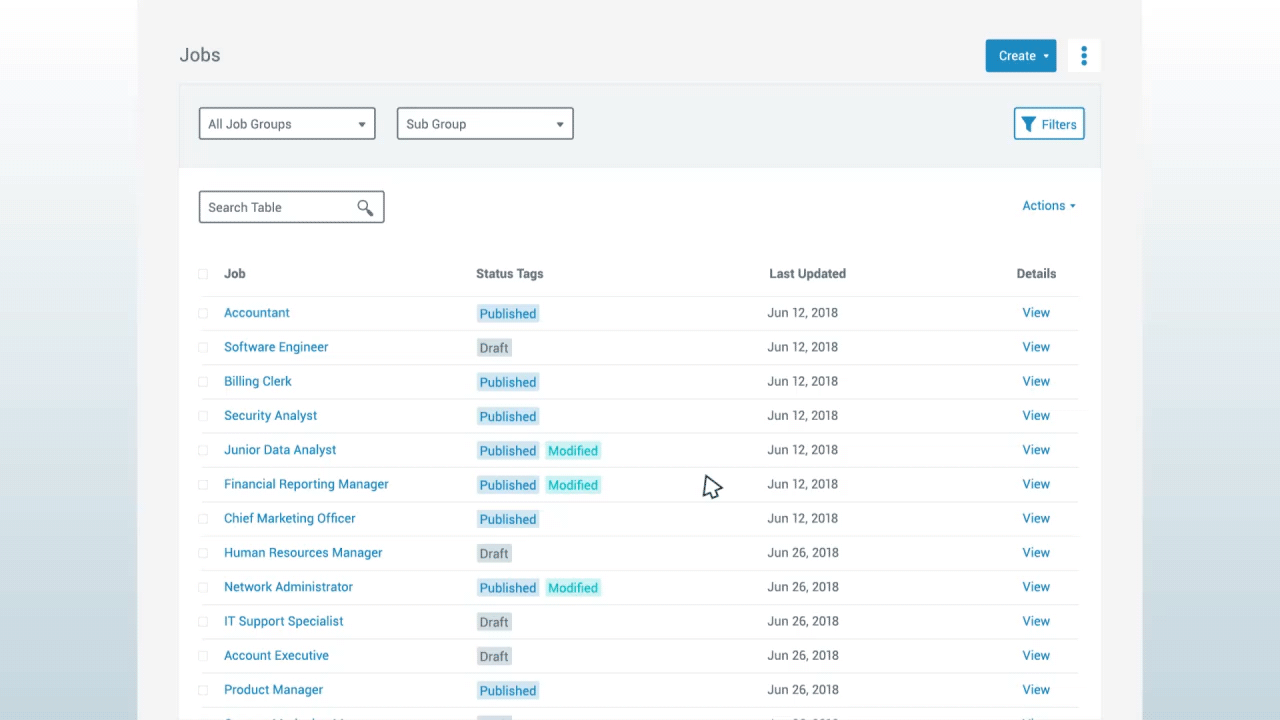Click the funnel icon inside Filters button
The width and height of the screenshot is (1280, 720).
pos(1029,124)
